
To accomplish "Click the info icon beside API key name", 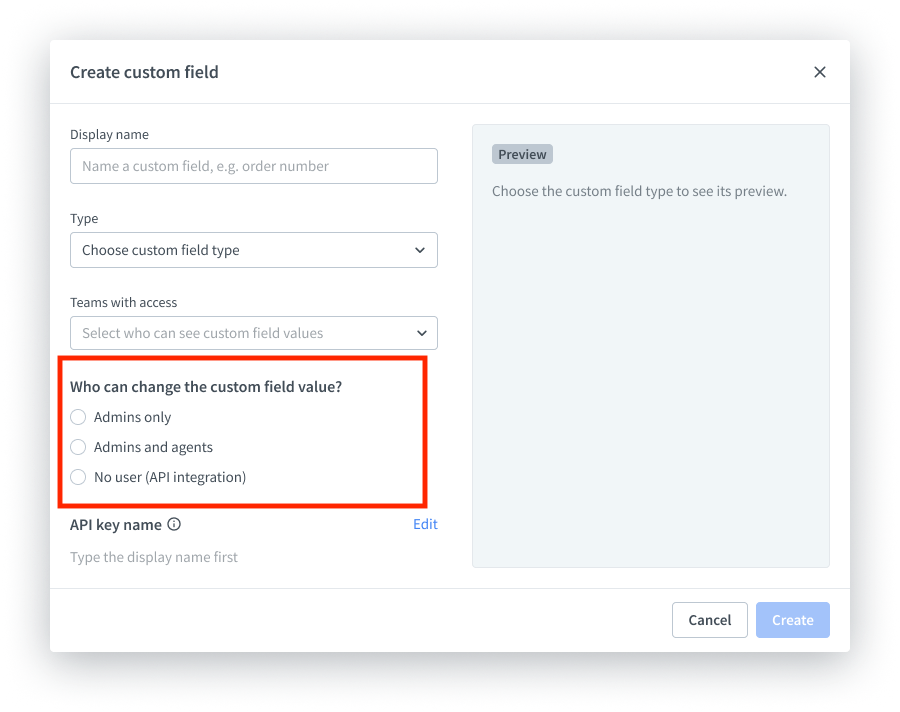I will point(174,524).
